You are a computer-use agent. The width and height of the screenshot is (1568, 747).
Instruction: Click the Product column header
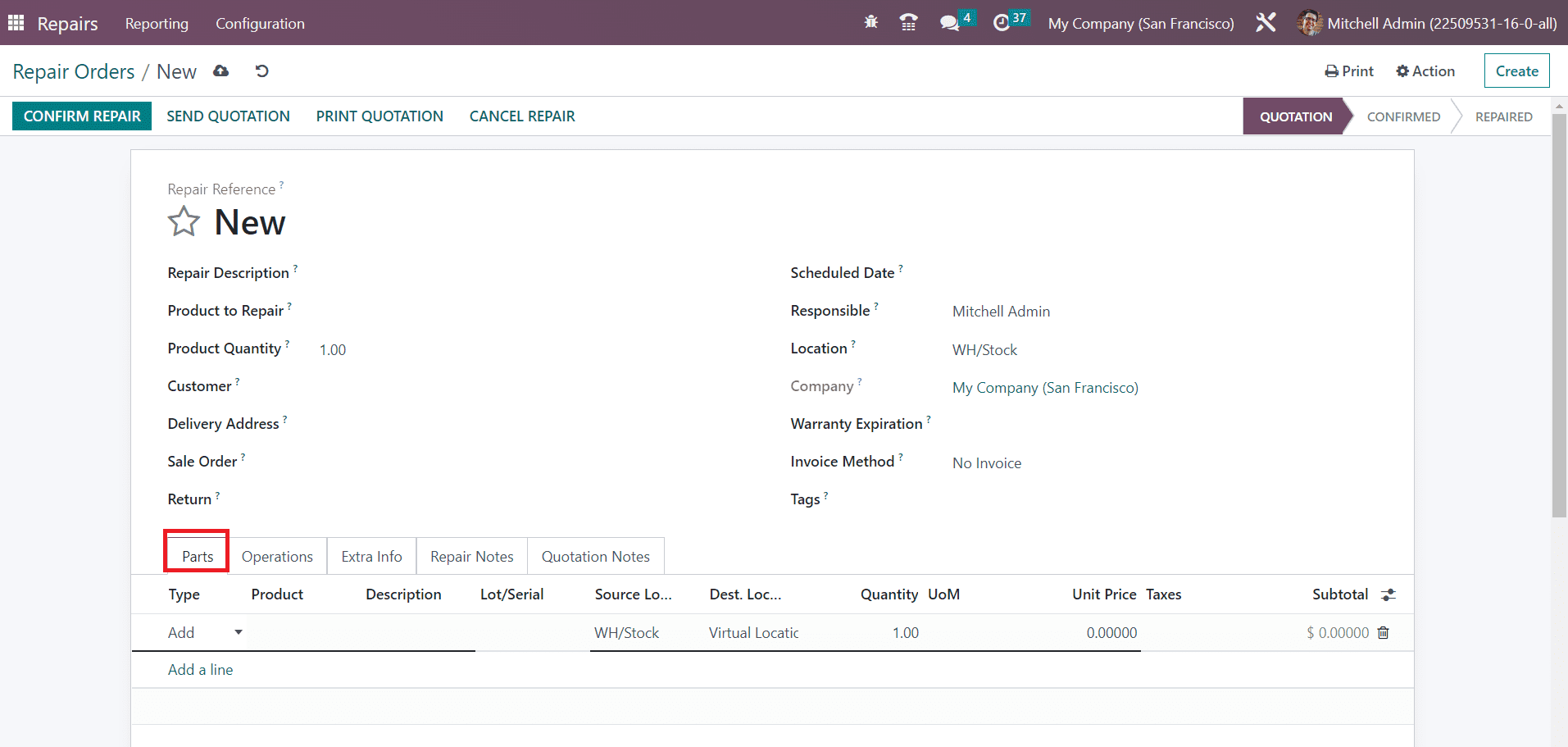(277, 594)
